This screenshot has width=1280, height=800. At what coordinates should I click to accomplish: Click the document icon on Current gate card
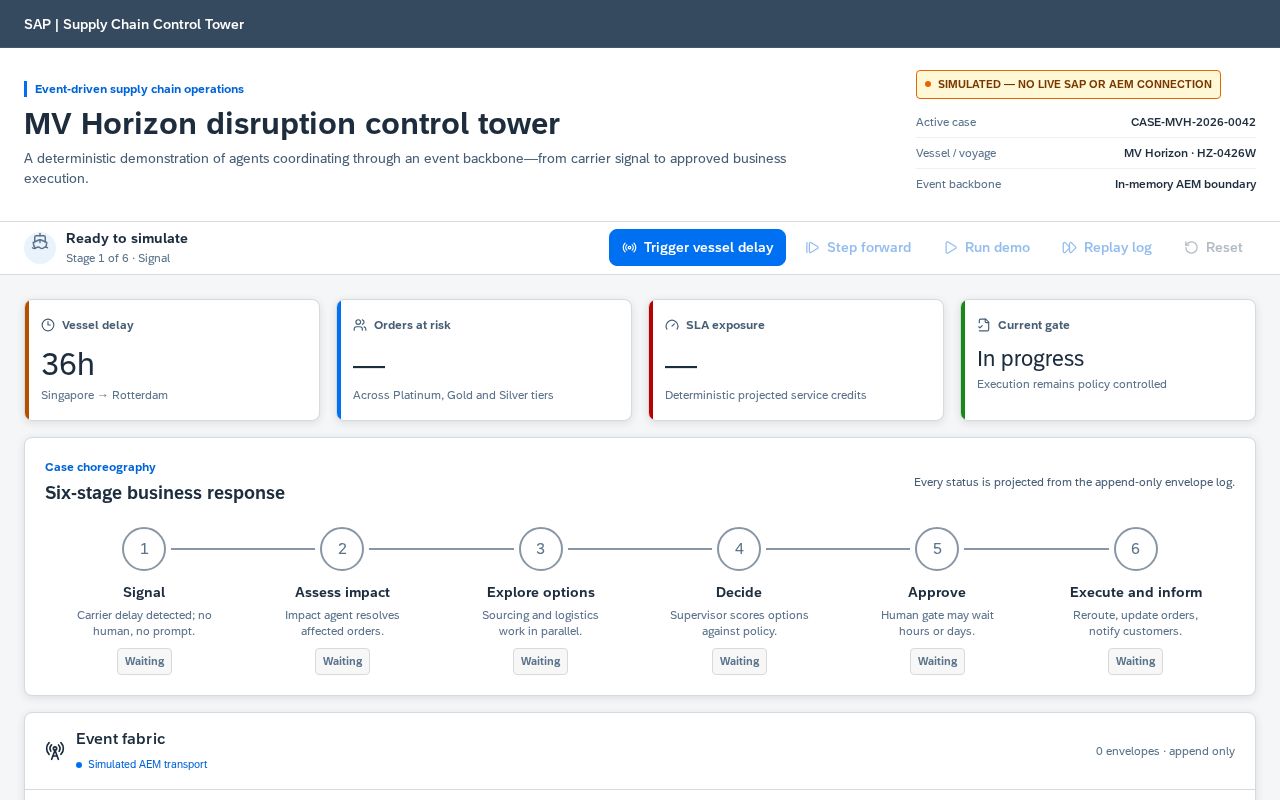coord(984,325)
